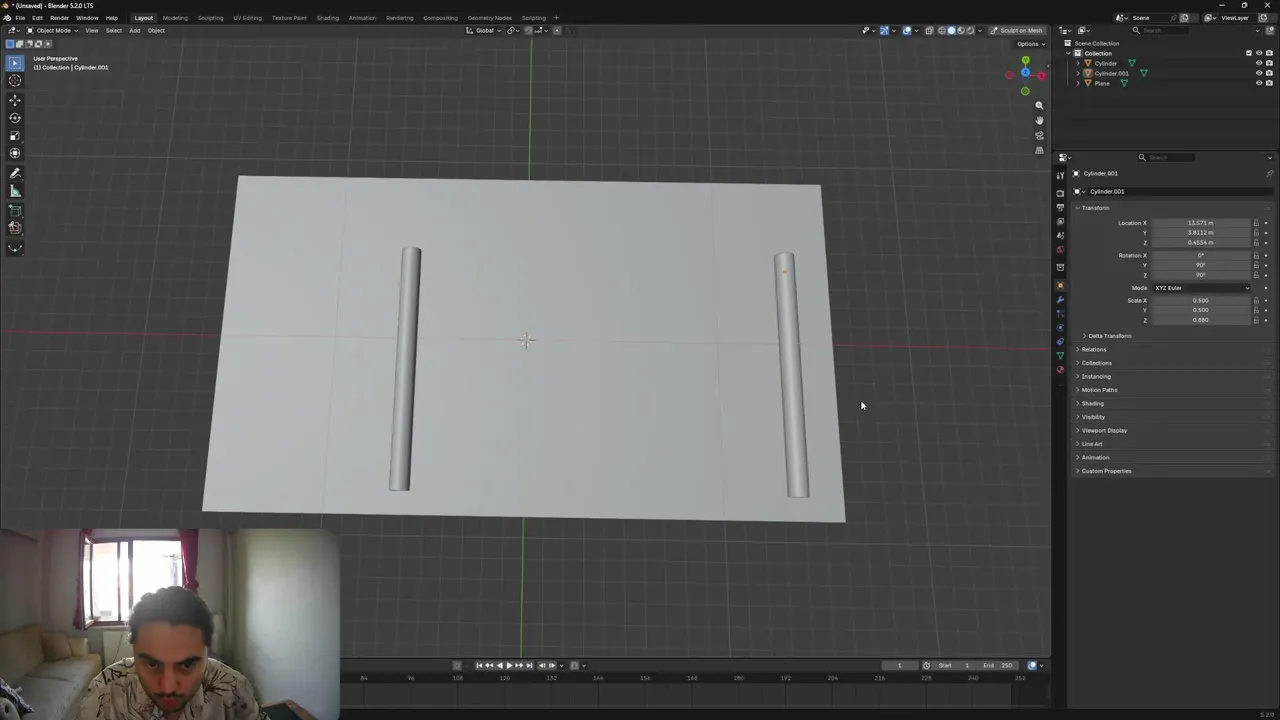The image size is (1280, 720).
Task: Open the viewport Options popover
Action: pyautogui.click(x=1029, y=44)
